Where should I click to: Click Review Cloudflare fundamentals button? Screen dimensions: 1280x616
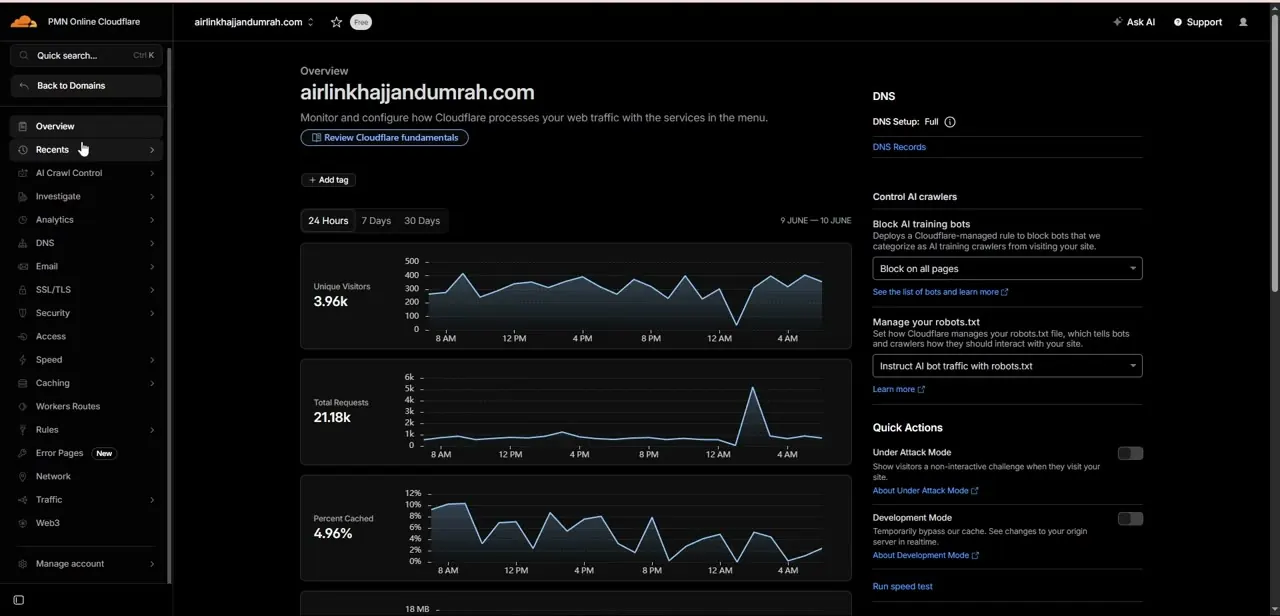(x=384, y=138)
